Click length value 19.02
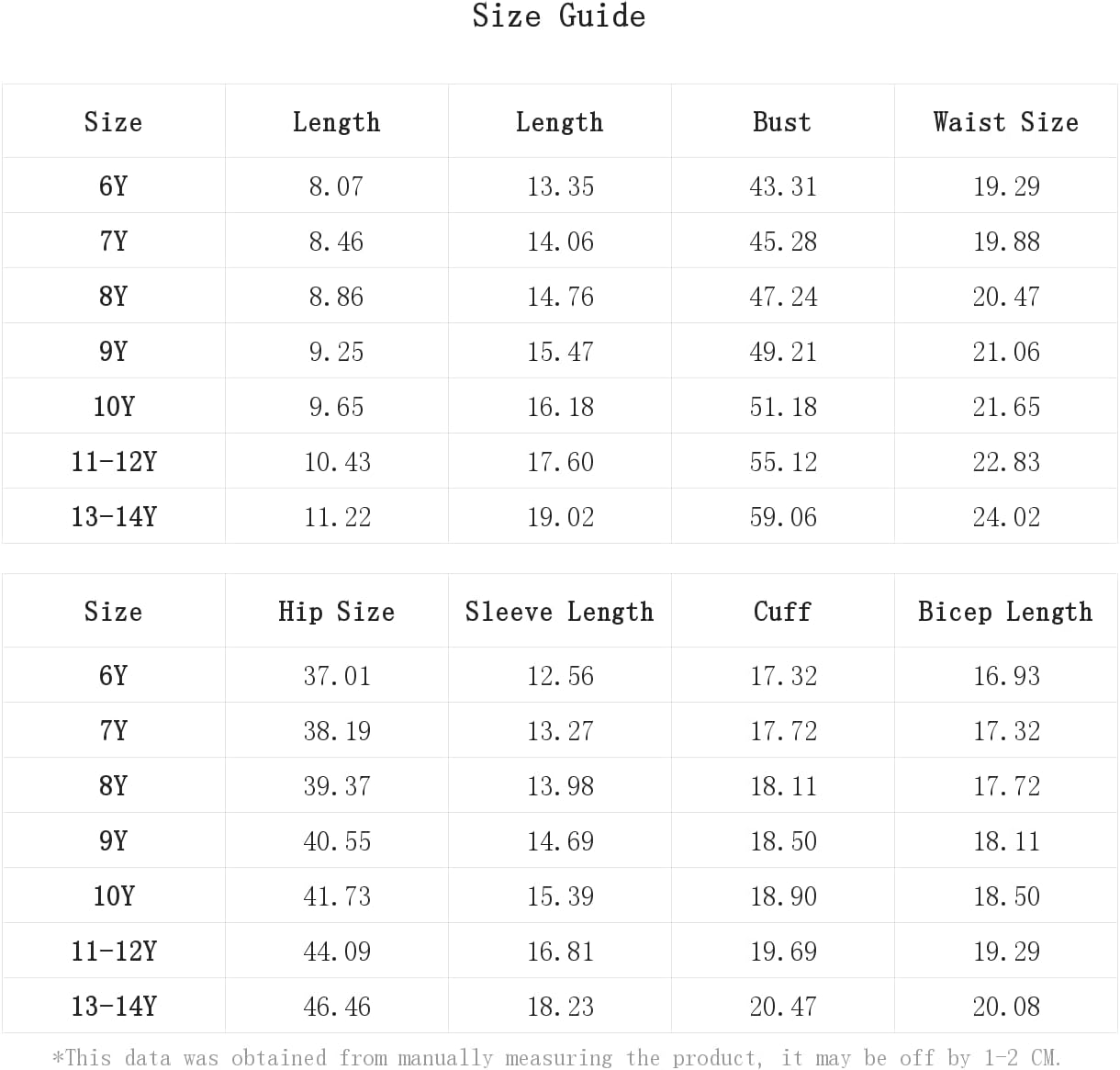The image size is (1120, 1070). point(561,517)
